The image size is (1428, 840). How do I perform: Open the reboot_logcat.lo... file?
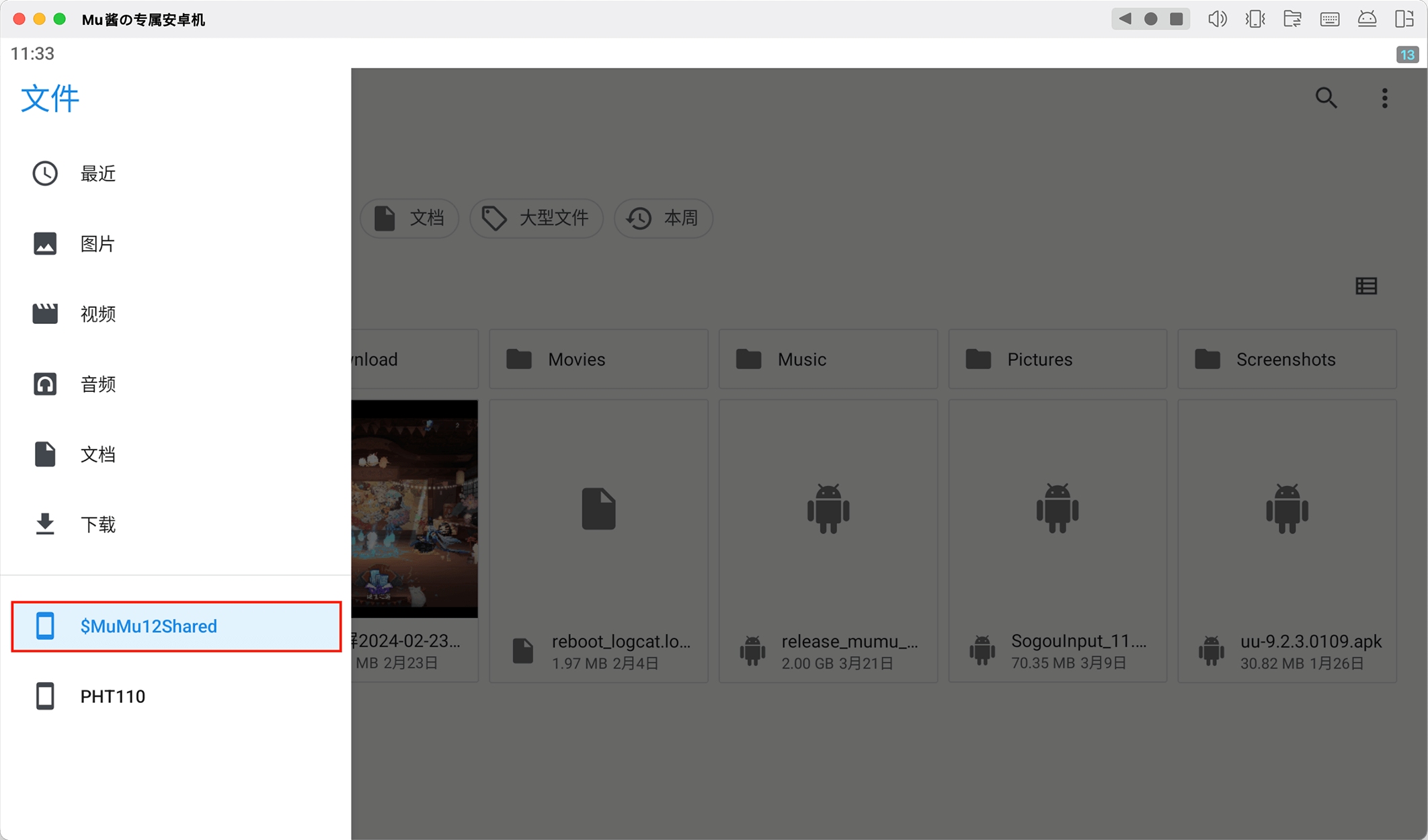tap(598, 541)
